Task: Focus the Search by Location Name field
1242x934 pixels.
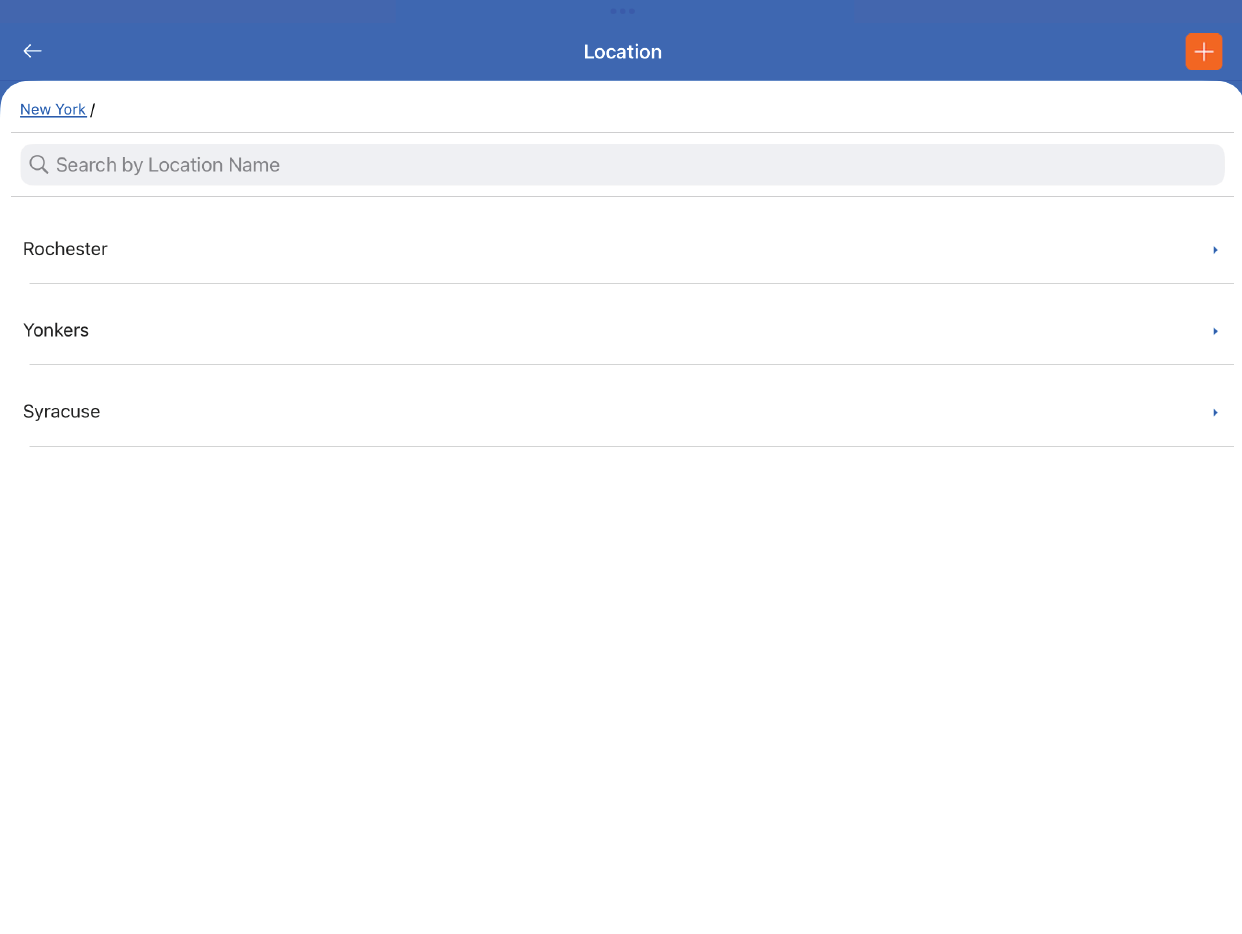Action: pyautogui.click(x=620, y=165)
